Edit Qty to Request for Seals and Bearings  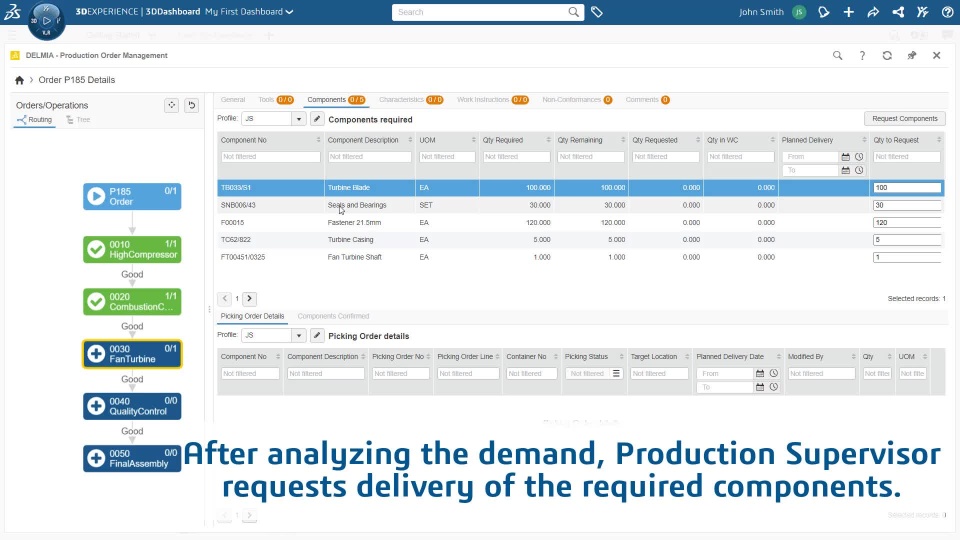[907, 205]
